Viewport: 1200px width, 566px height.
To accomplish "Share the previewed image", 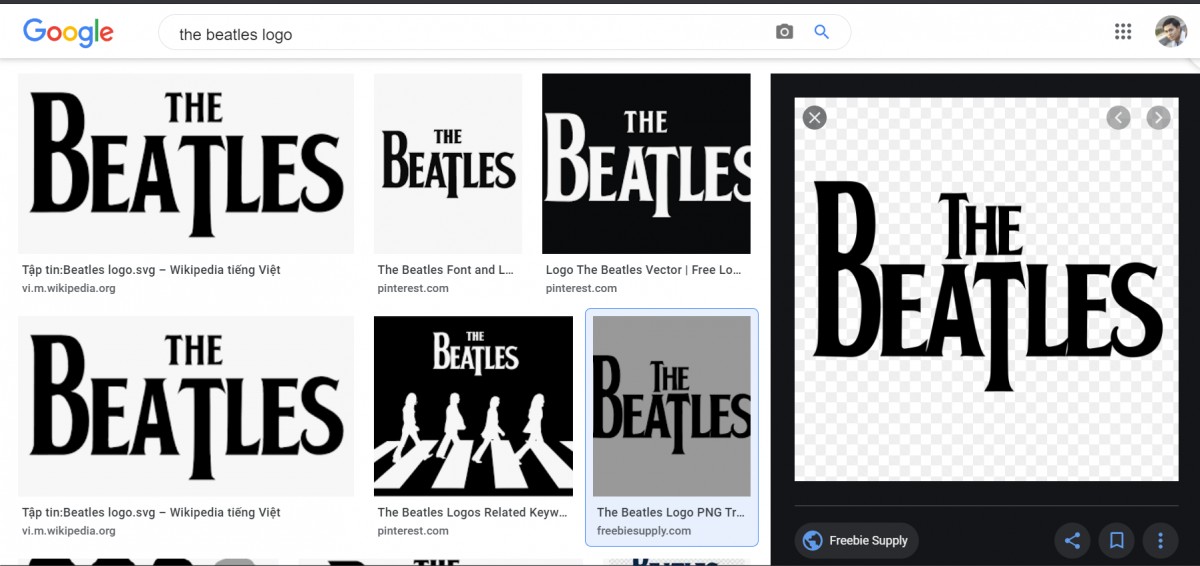I will [1072, 541].
